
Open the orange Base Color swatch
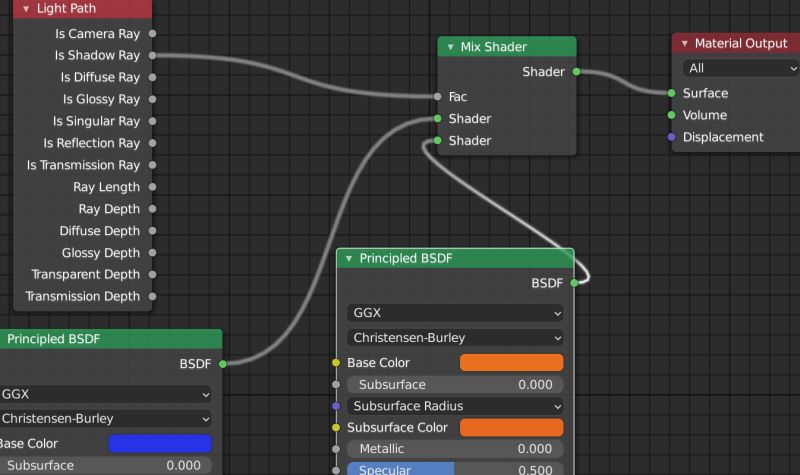(512, 363)
